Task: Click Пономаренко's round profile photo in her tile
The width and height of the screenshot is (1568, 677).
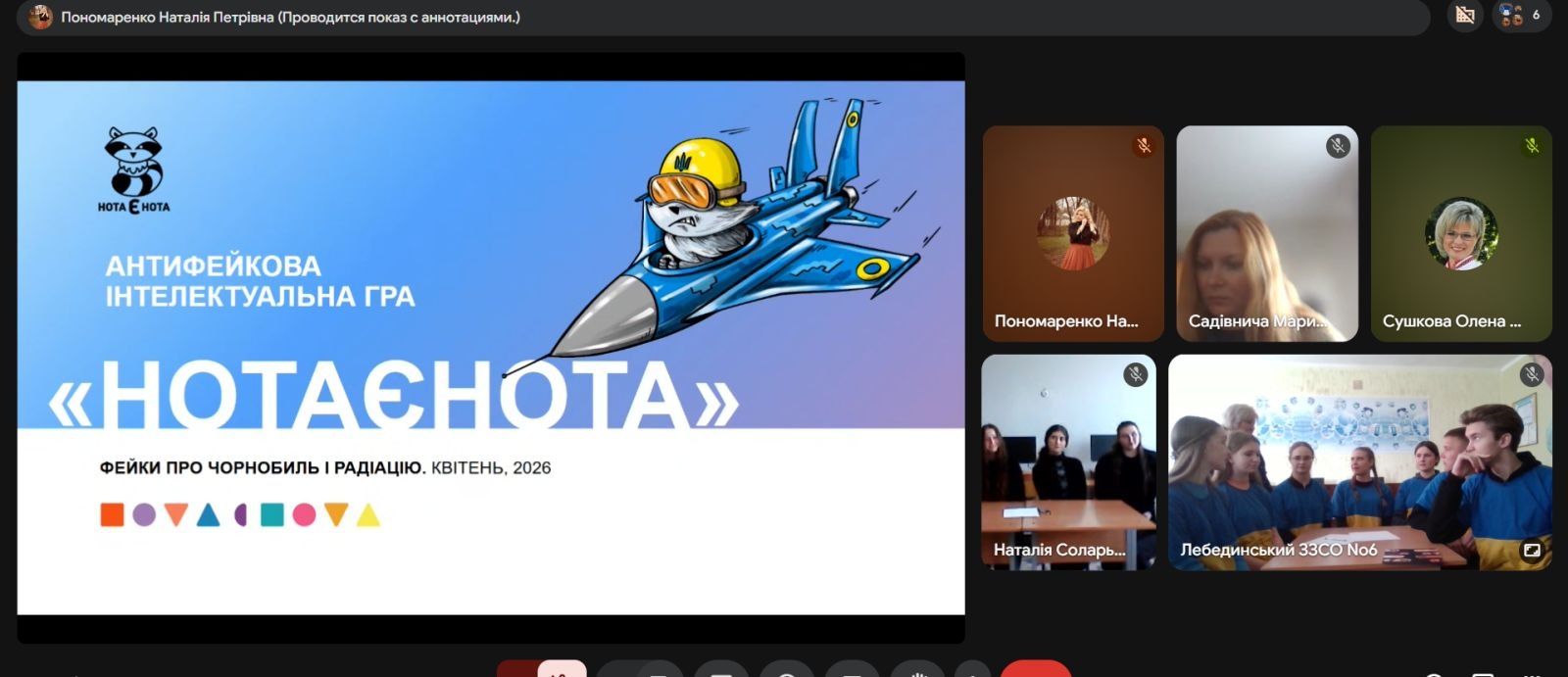Action: [x=1073, y=233]
